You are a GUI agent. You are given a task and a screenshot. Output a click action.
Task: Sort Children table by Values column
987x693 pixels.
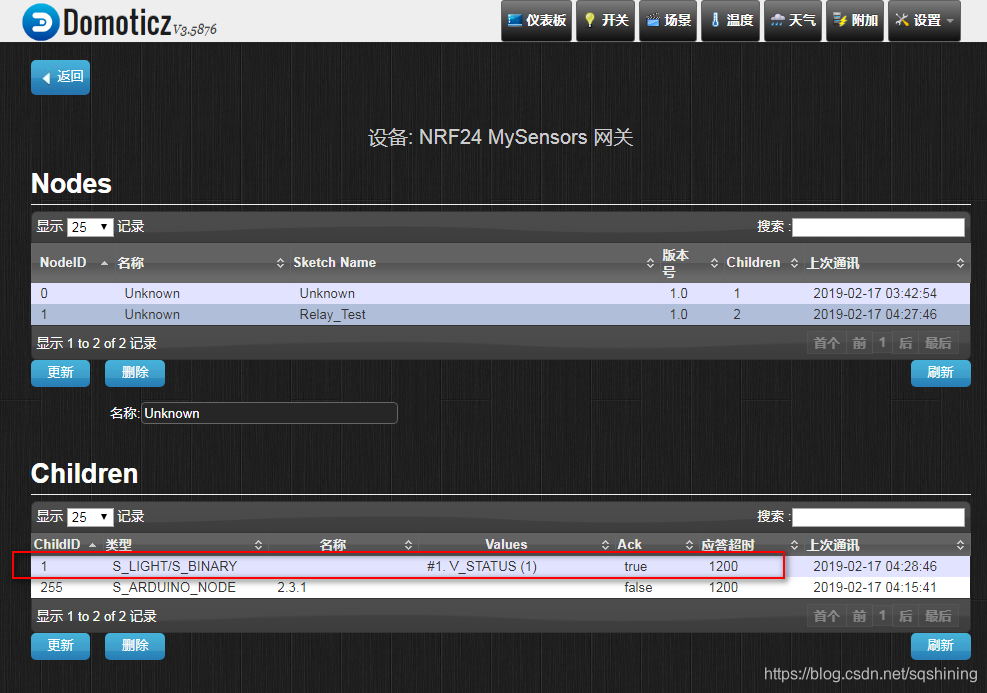click(x=516, y=544)
